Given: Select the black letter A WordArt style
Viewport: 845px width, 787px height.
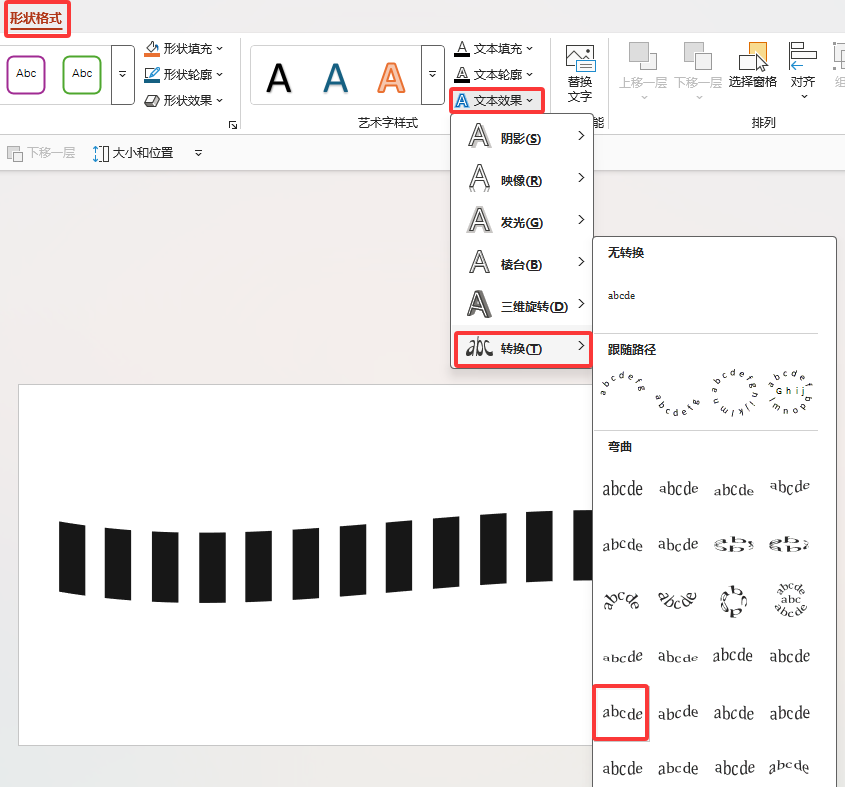Looking at the screenshot, I should pyautogui.click(x=279, y=76).
